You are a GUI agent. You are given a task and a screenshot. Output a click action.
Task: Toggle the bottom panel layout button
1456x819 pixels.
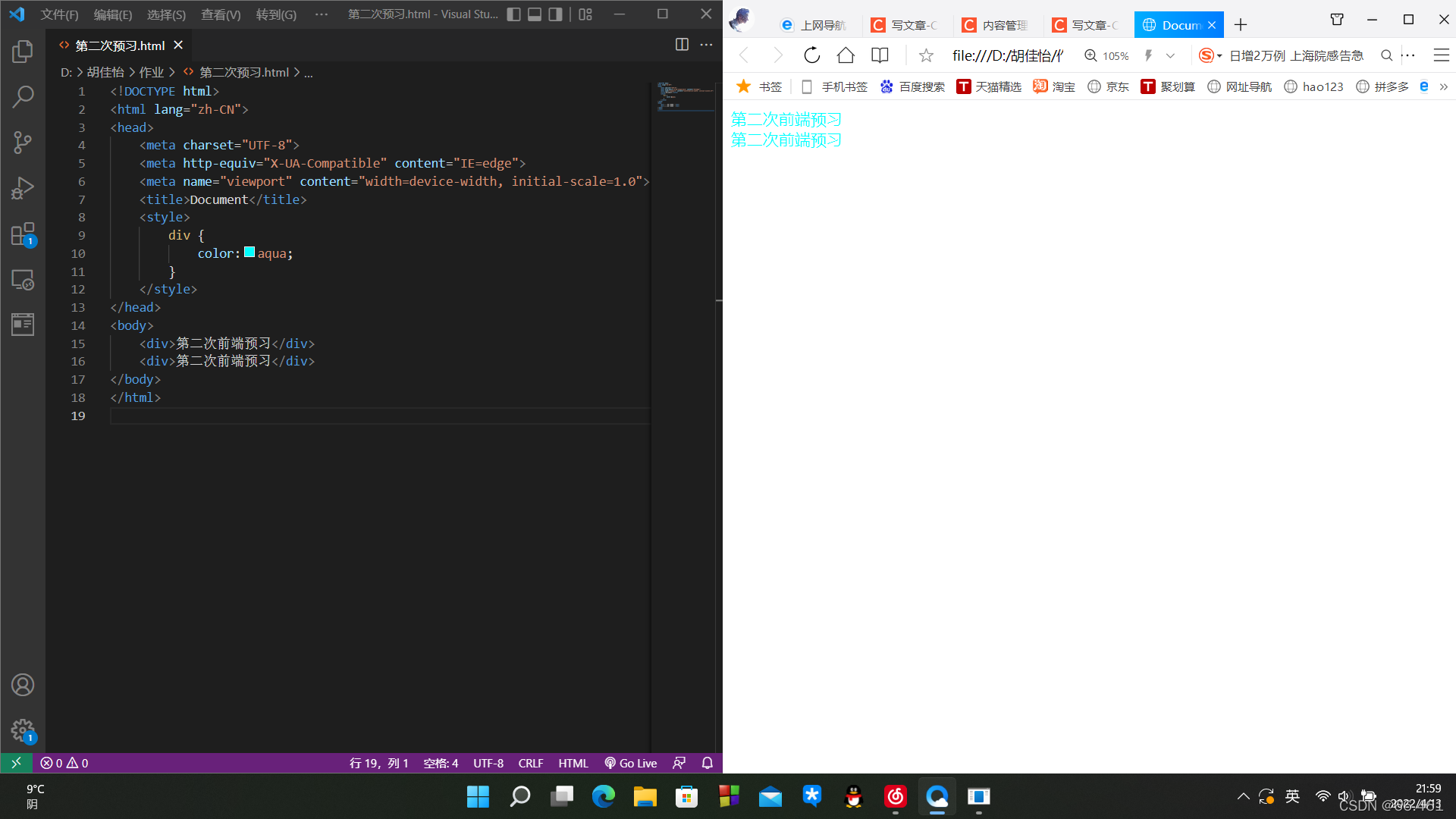tap(535, 14)
